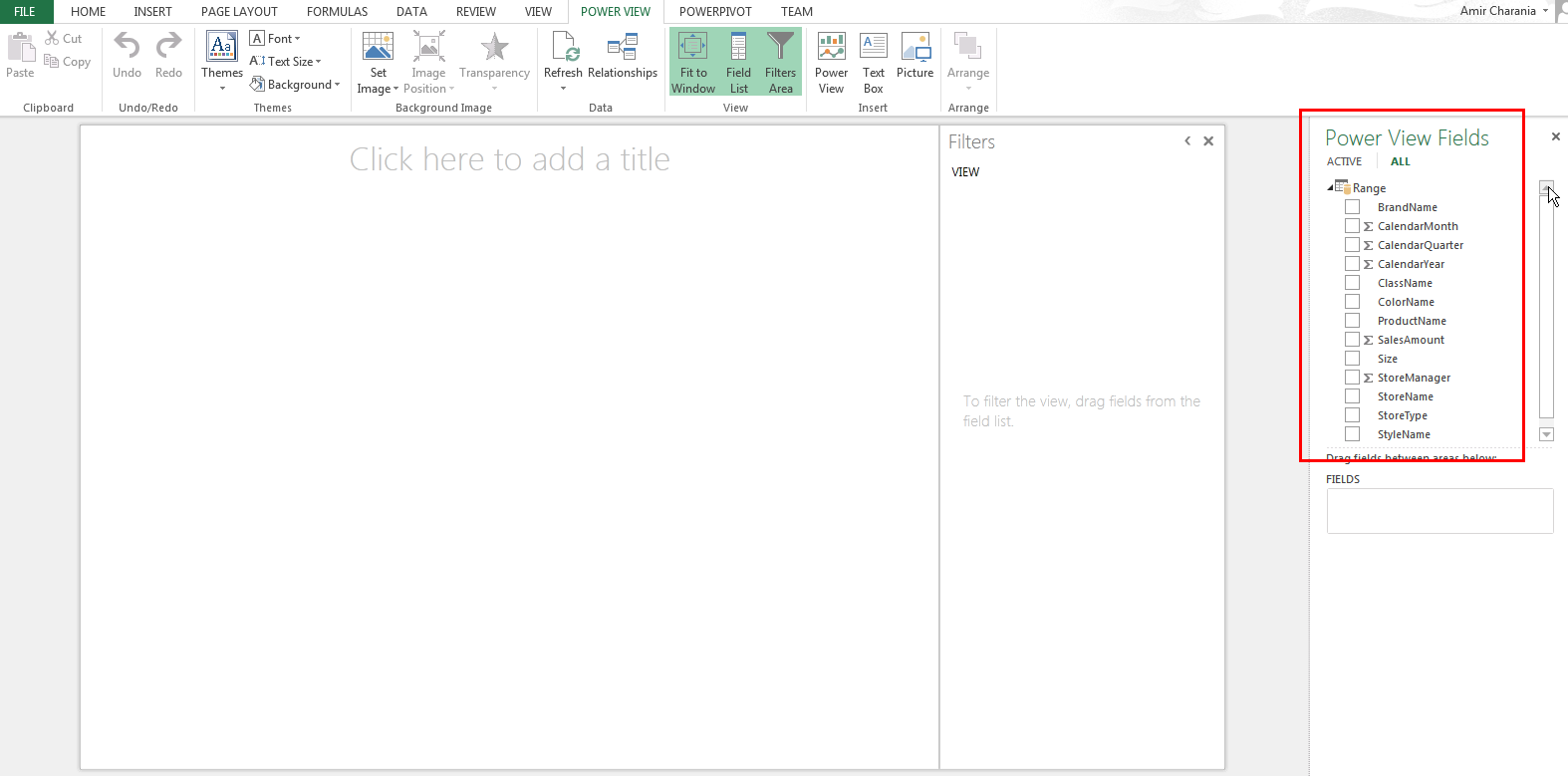Click the field list scroll up arrow
This screenshot has height=776, width=1568.
point(1546,187)
